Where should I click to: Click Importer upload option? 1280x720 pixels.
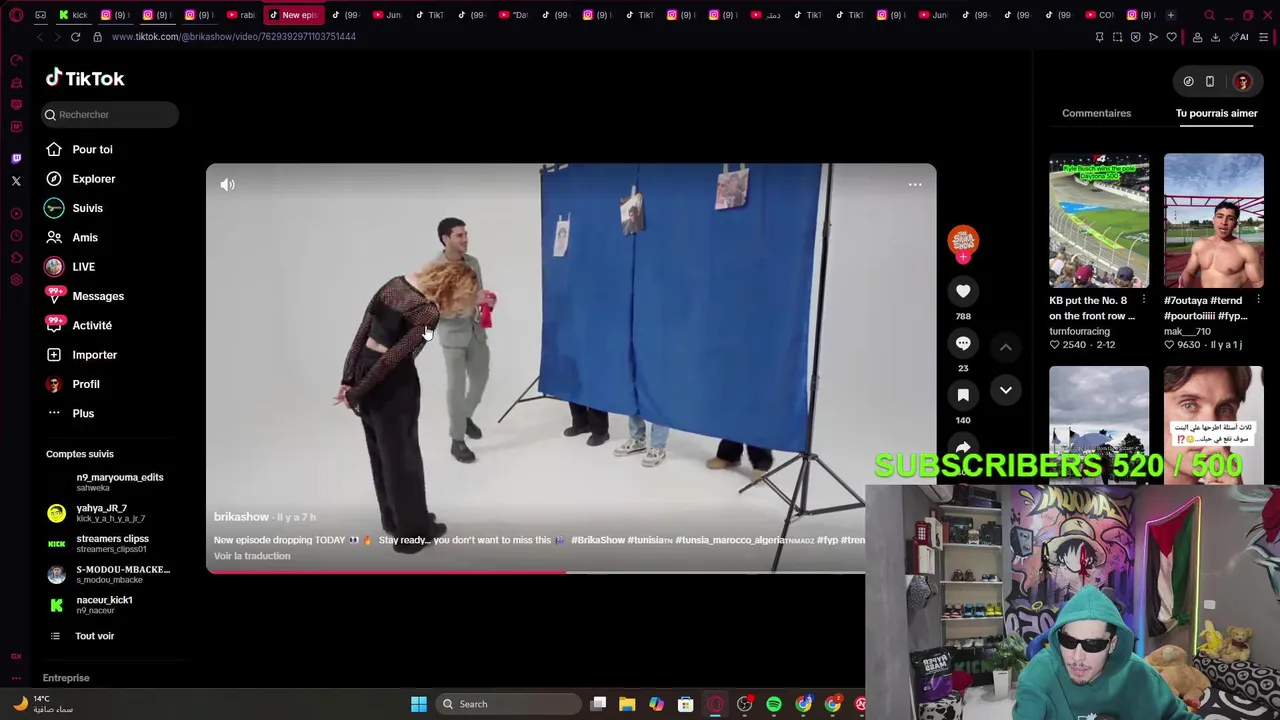click(x=81, y=355)
